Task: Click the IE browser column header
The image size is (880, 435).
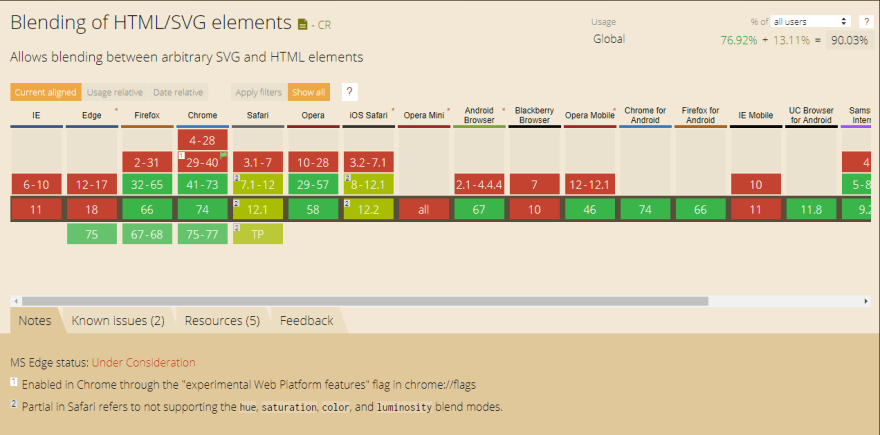Action: point(36,115)
